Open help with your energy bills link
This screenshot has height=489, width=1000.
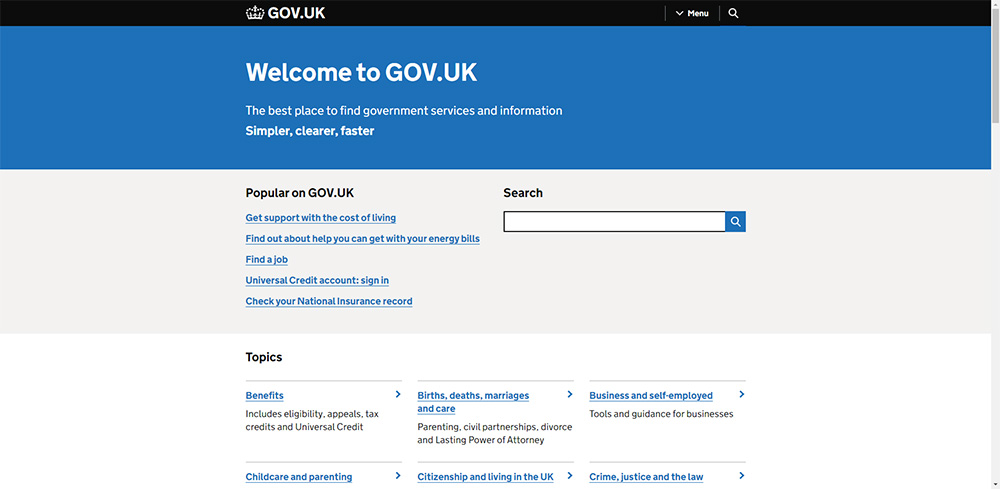(362, 239)
